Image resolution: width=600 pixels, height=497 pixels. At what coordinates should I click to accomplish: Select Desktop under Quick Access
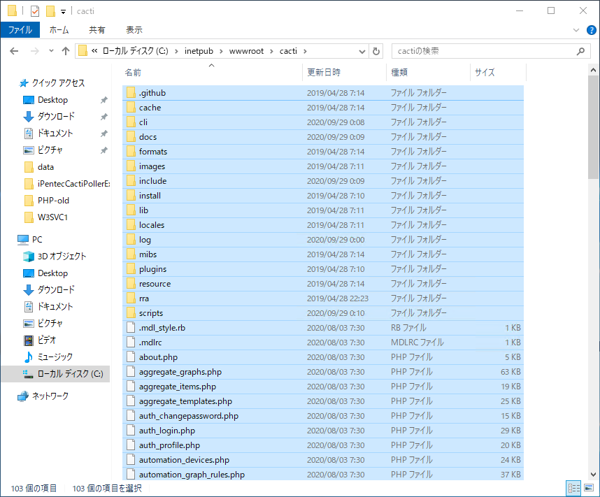(52, 100)
